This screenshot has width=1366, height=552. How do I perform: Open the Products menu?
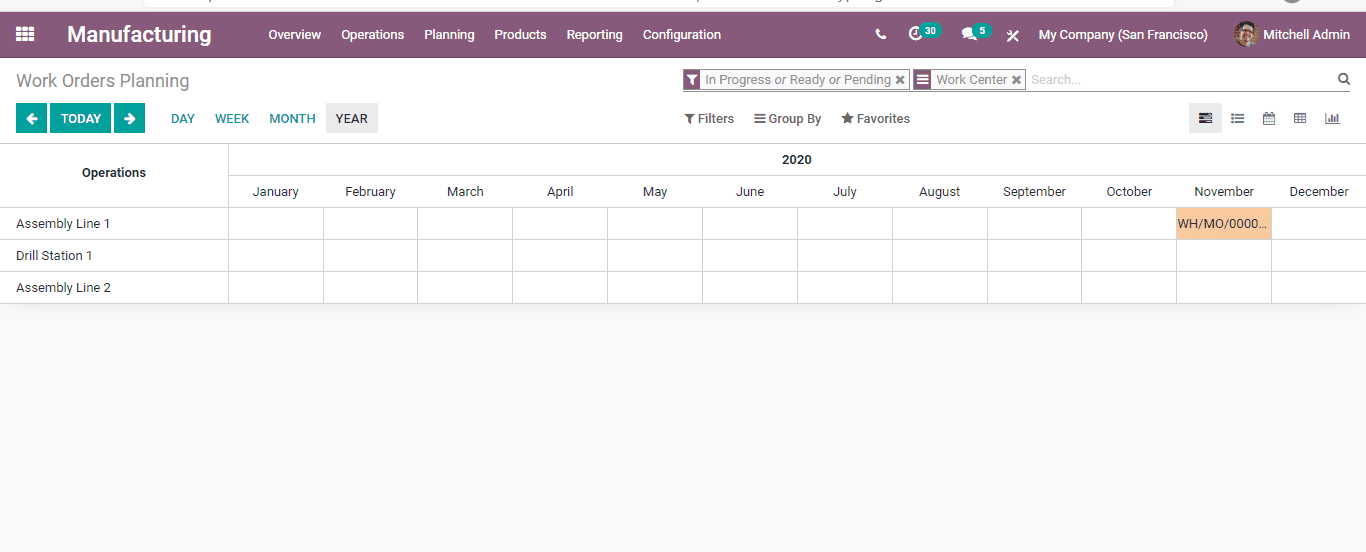(x=520, y=34)
